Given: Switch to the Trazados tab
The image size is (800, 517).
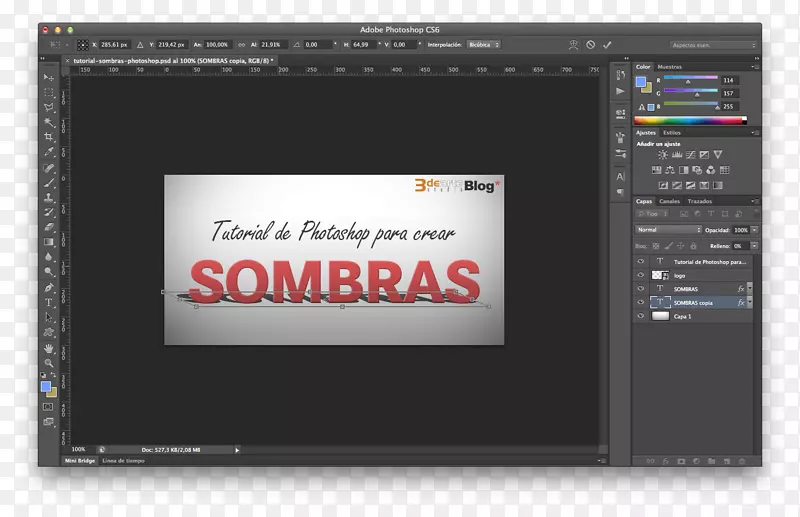Looking at the screenshot, I should (699, 201).
